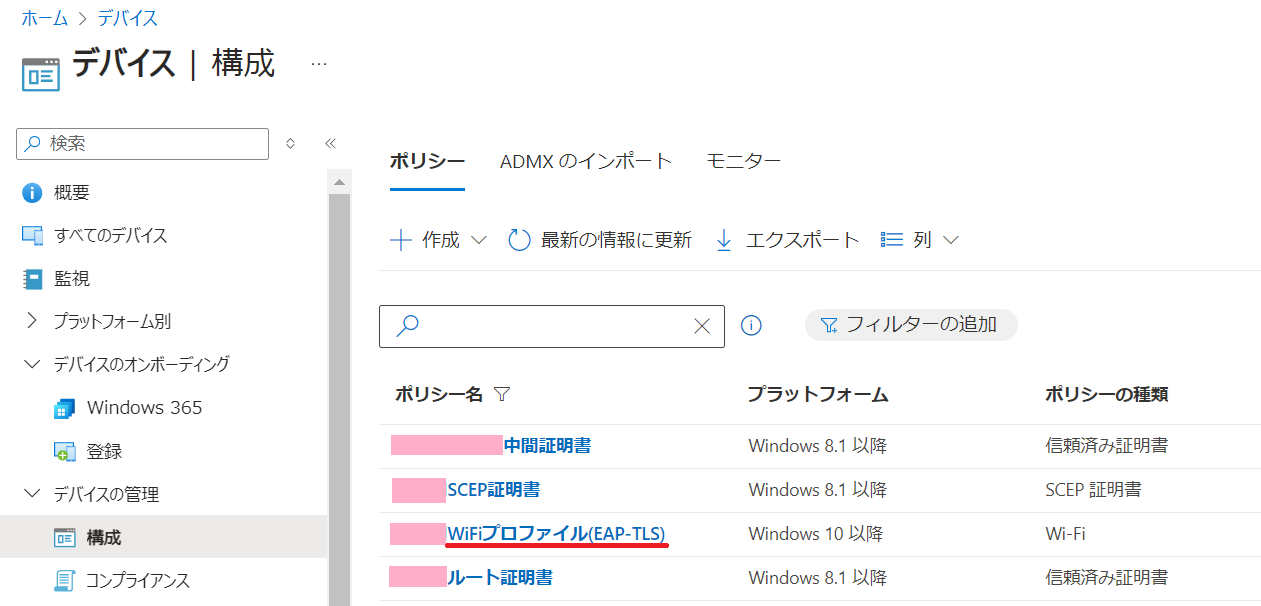Collapse the デバイスの管理 section

[x=32, y=494]
